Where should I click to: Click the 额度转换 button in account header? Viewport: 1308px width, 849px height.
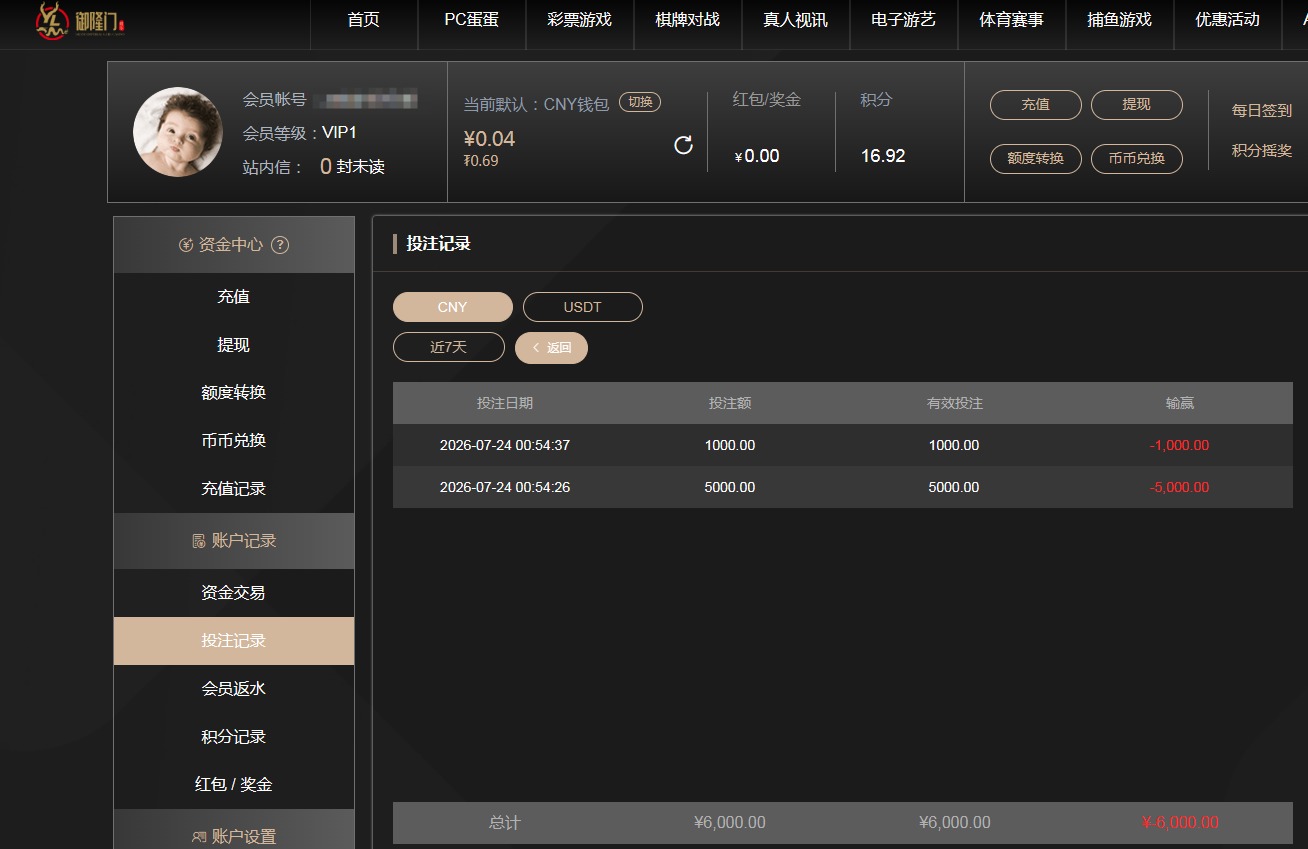point(1036,159)
